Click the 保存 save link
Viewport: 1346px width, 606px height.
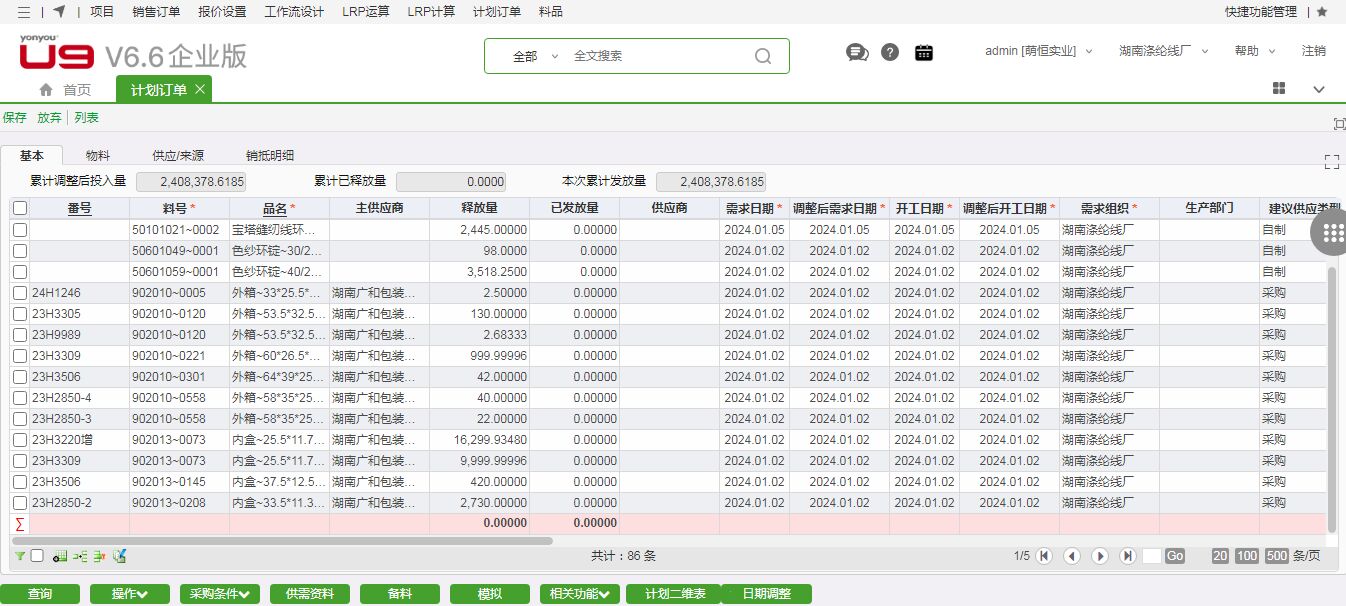click(15, 118)
